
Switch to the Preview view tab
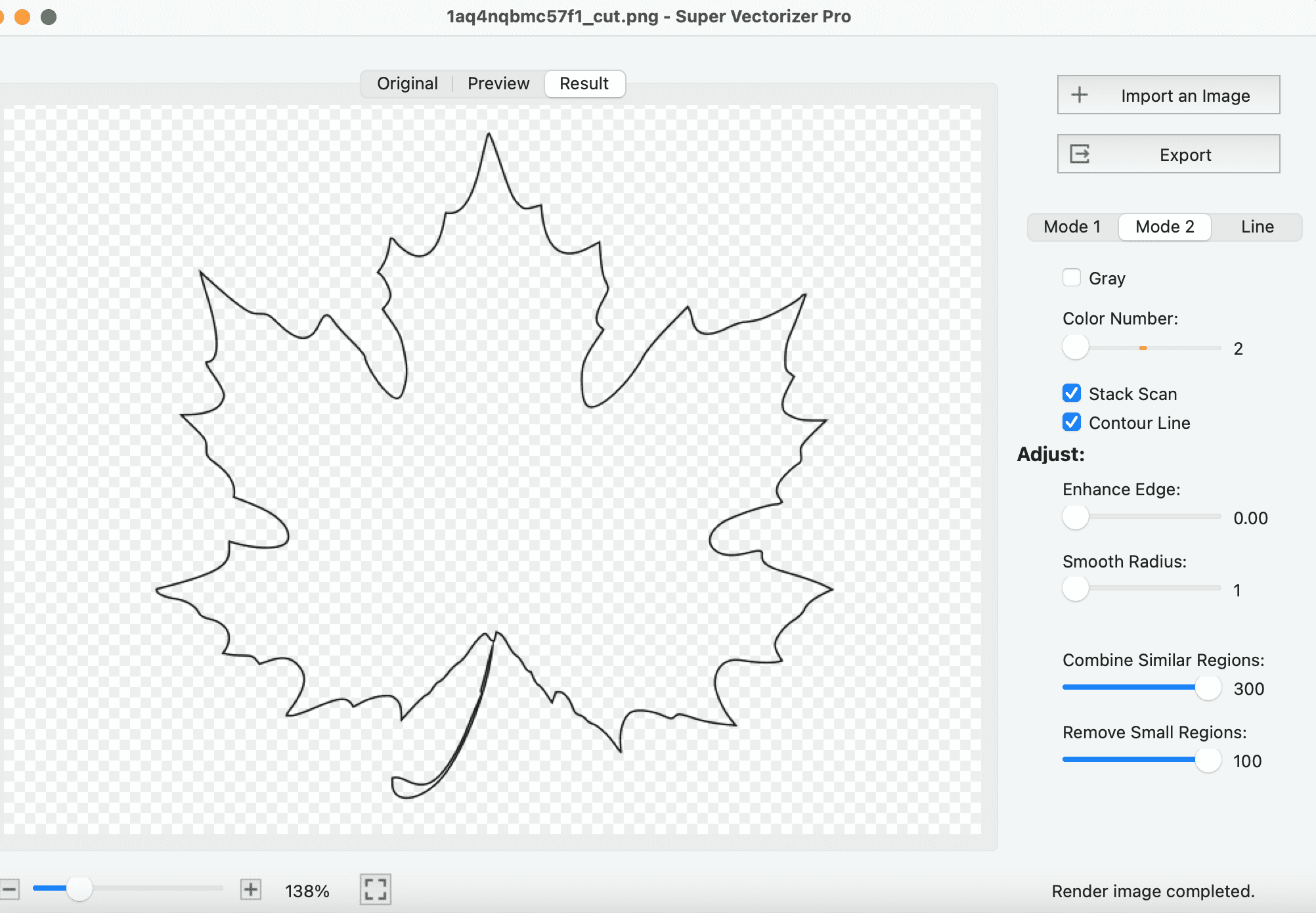(498, 83)
